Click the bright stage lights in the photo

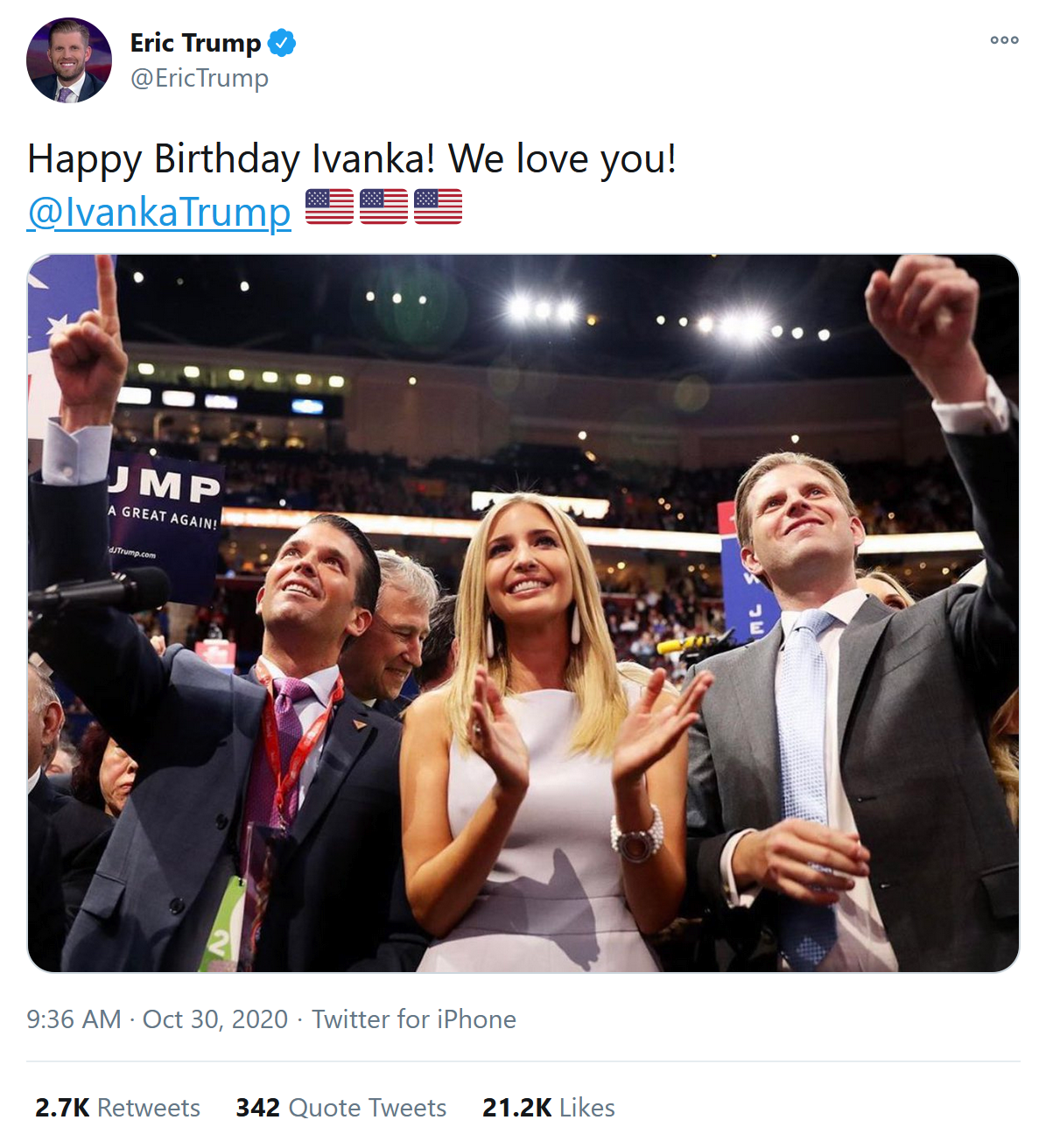(x=543, y=310)
